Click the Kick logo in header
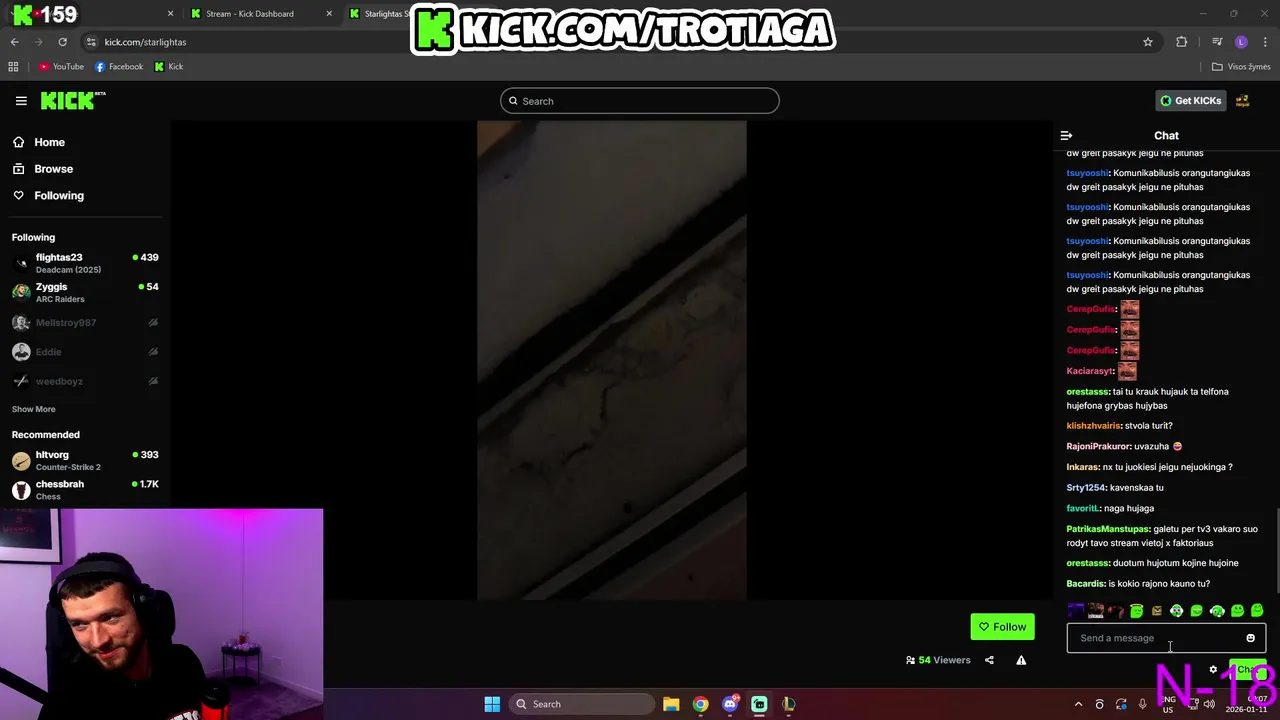Image resolution: width=1280 pixels, height=720 pixels. pos(72,100)
